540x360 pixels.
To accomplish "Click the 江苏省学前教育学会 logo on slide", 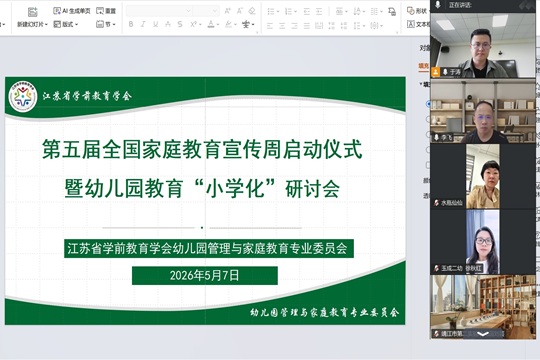I will coord(23,96).
